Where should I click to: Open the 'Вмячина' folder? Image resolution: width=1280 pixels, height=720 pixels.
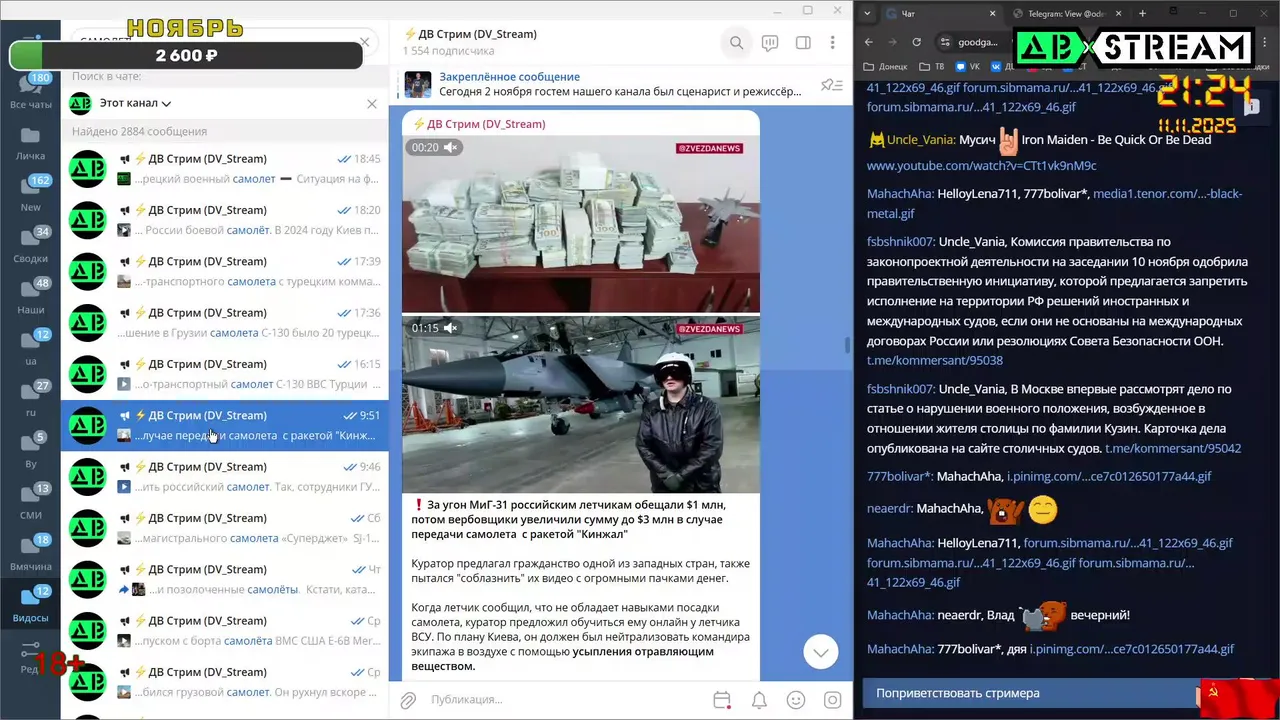30,554
